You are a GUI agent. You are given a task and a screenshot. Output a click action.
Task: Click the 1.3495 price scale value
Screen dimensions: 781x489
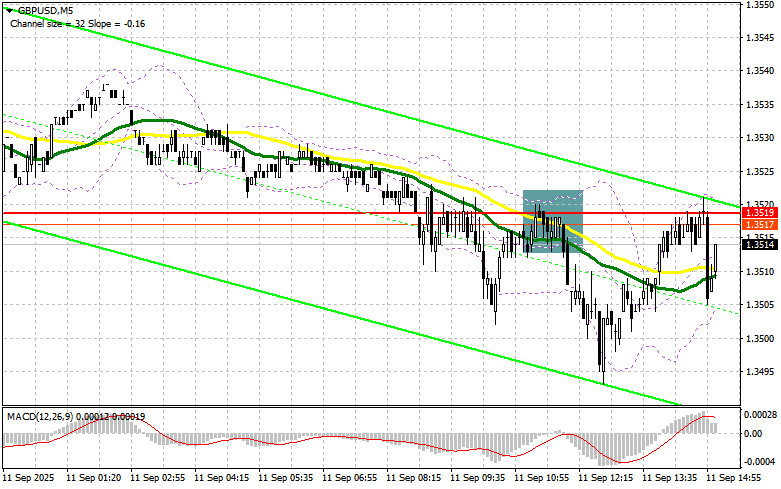click(x=760, y=371)
